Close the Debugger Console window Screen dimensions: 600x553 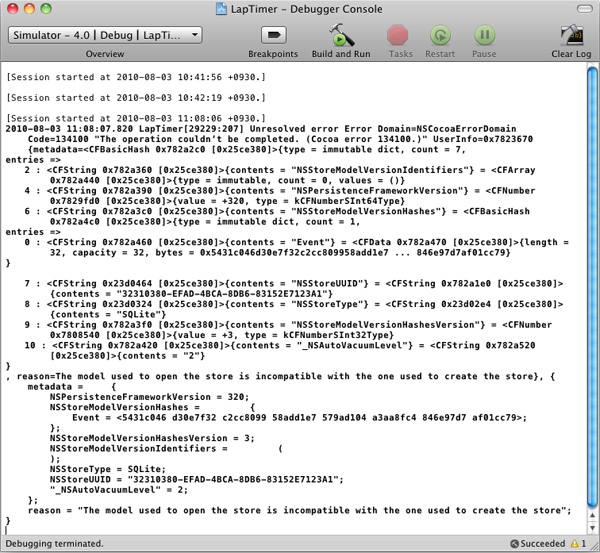pyautogui.click(x=13, y=8)
